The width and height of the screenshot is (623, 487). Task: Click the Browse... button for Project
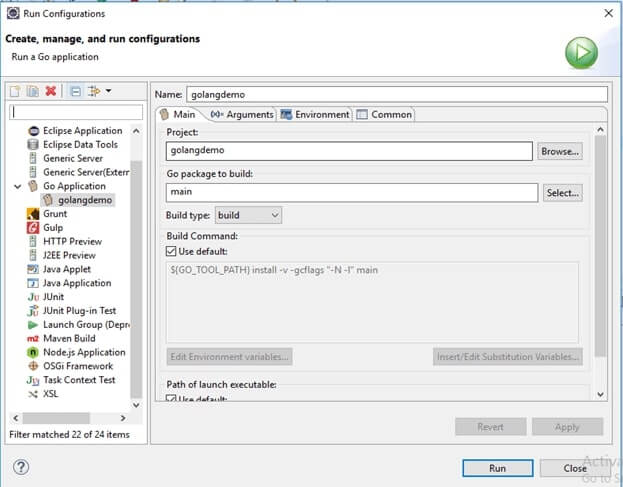pos(560,152)
